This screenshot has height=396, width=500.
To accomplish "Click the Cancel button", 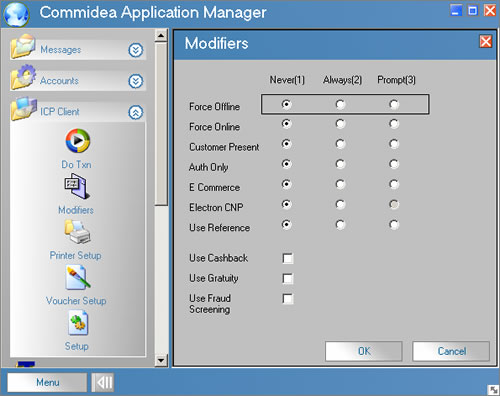I will (451, 351).
